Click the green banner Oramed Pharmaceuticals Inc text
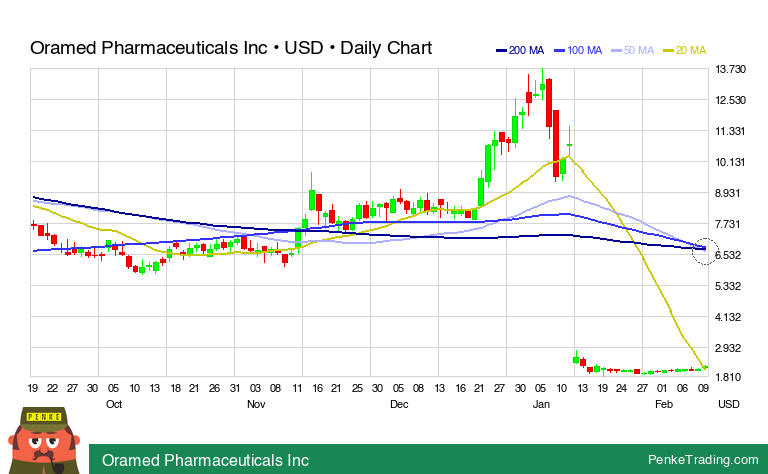The image size is (768, 474). tap(205, 460)
